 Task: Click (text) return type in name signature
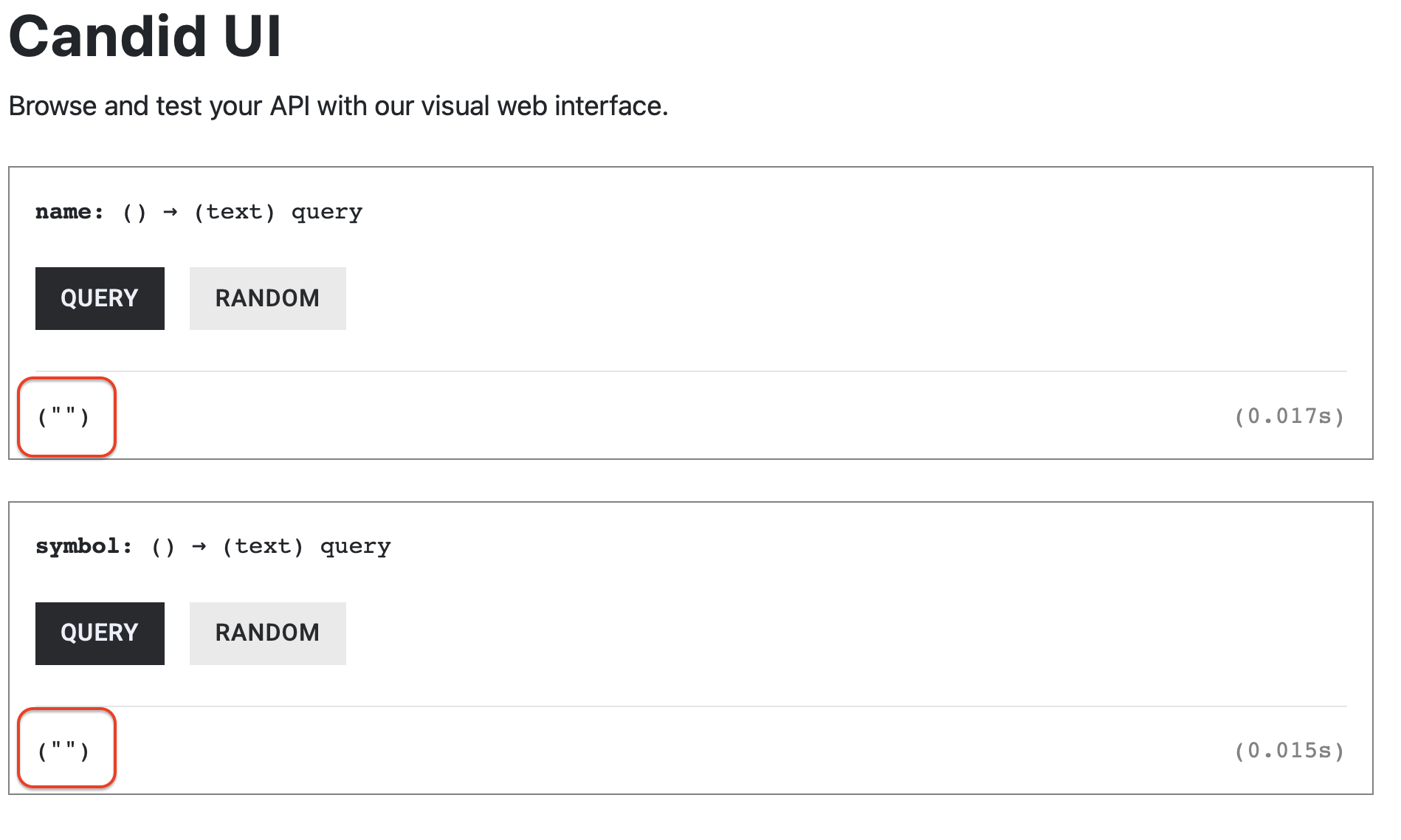234,212
